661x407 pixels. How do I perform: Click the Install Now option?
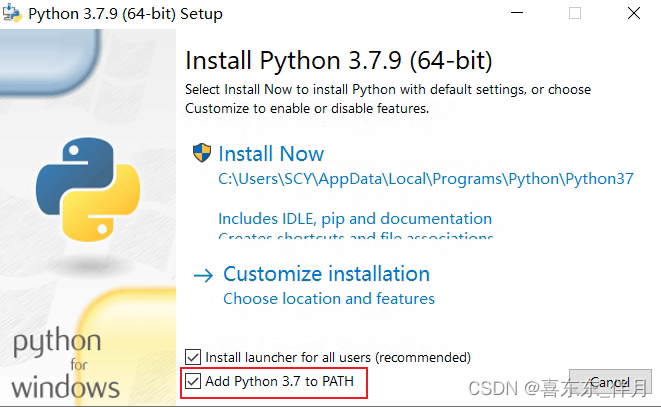click(271, 154)
